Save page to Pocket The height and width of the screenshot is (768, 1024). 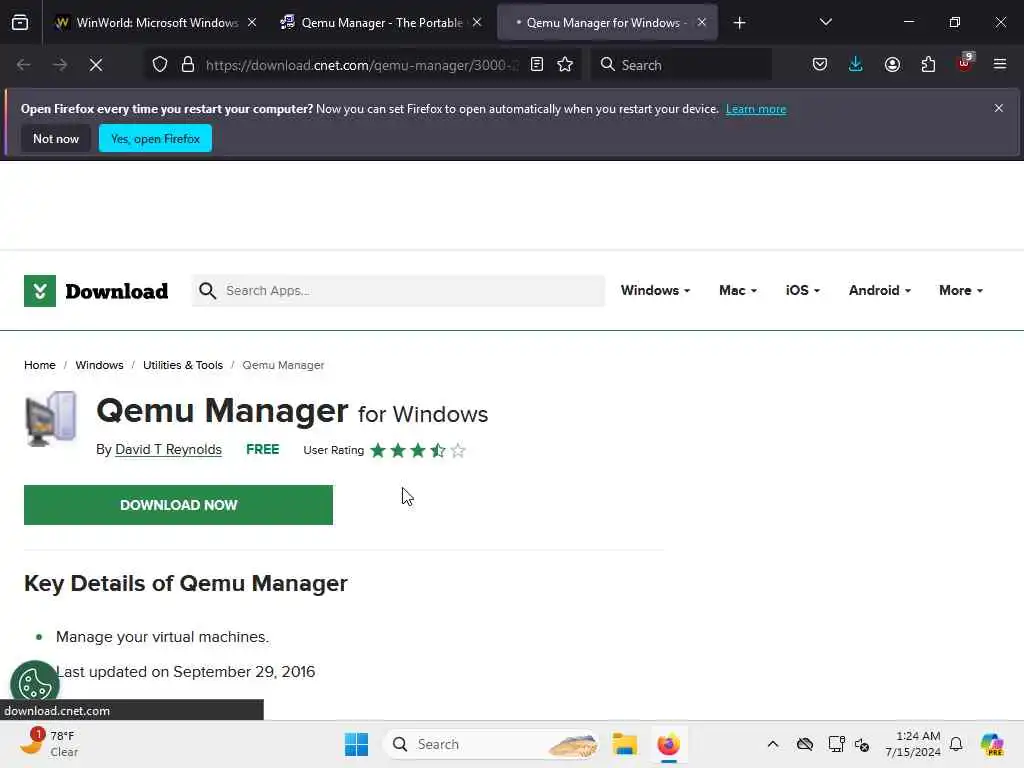820,65
